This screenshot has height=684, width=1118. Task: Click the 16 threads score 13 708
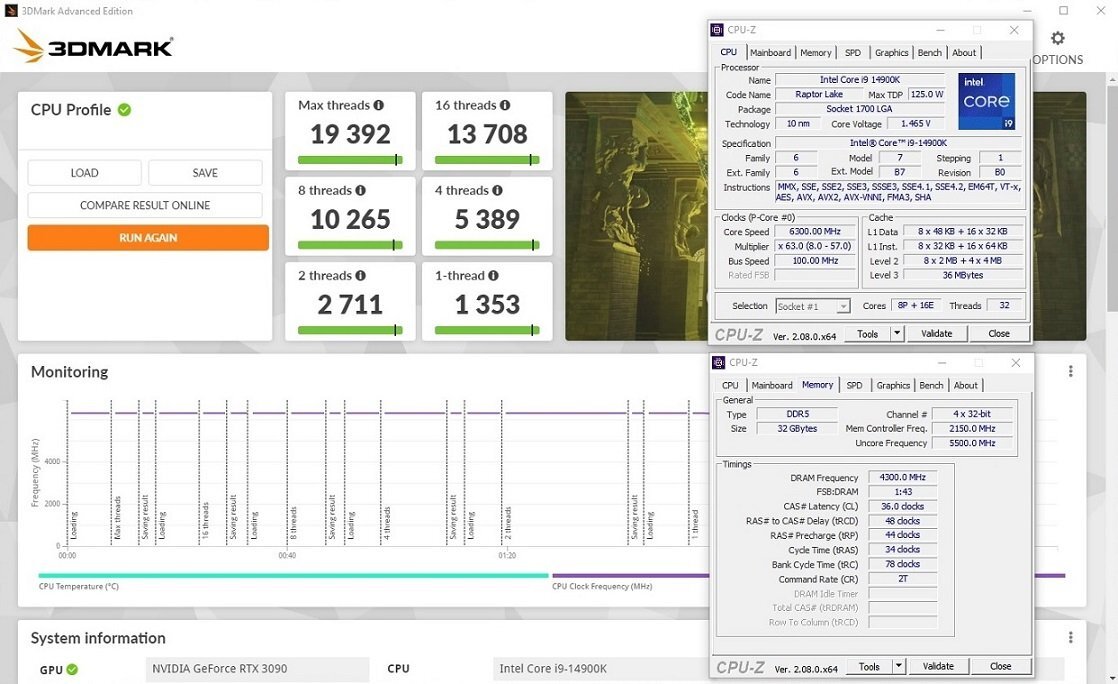487,134
